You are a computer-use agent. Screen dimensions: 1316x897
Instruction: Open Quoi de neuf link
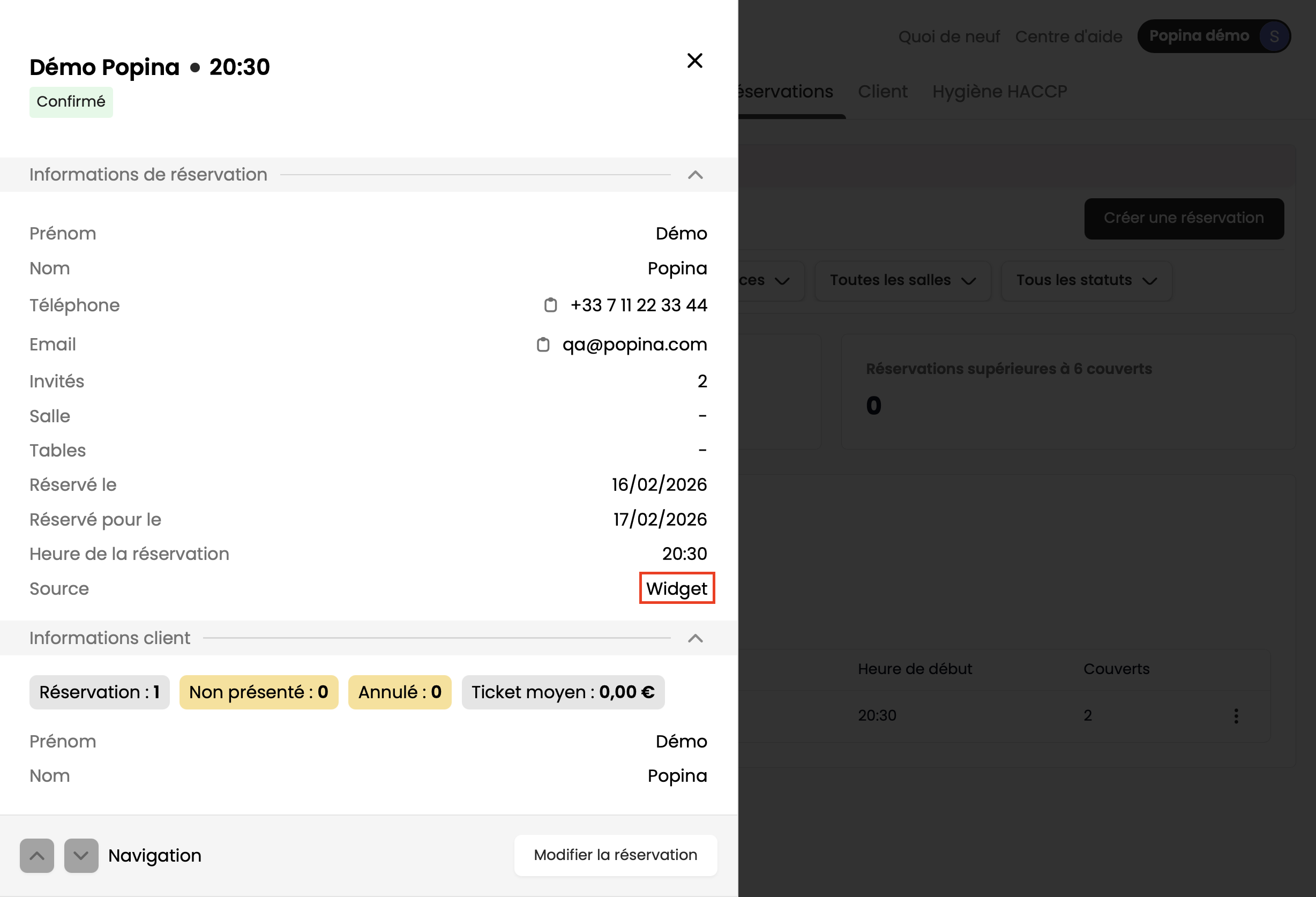949,36
